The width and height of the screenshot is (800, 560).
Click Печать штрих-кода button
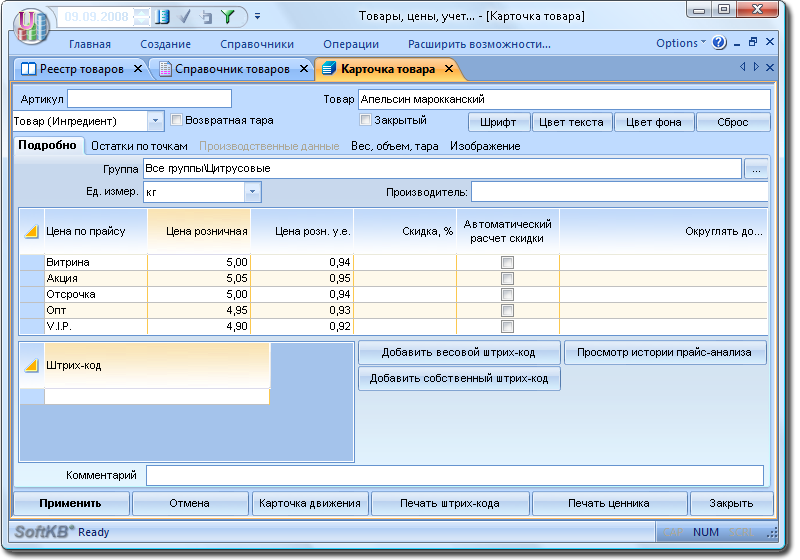click(x=450, y=503)
